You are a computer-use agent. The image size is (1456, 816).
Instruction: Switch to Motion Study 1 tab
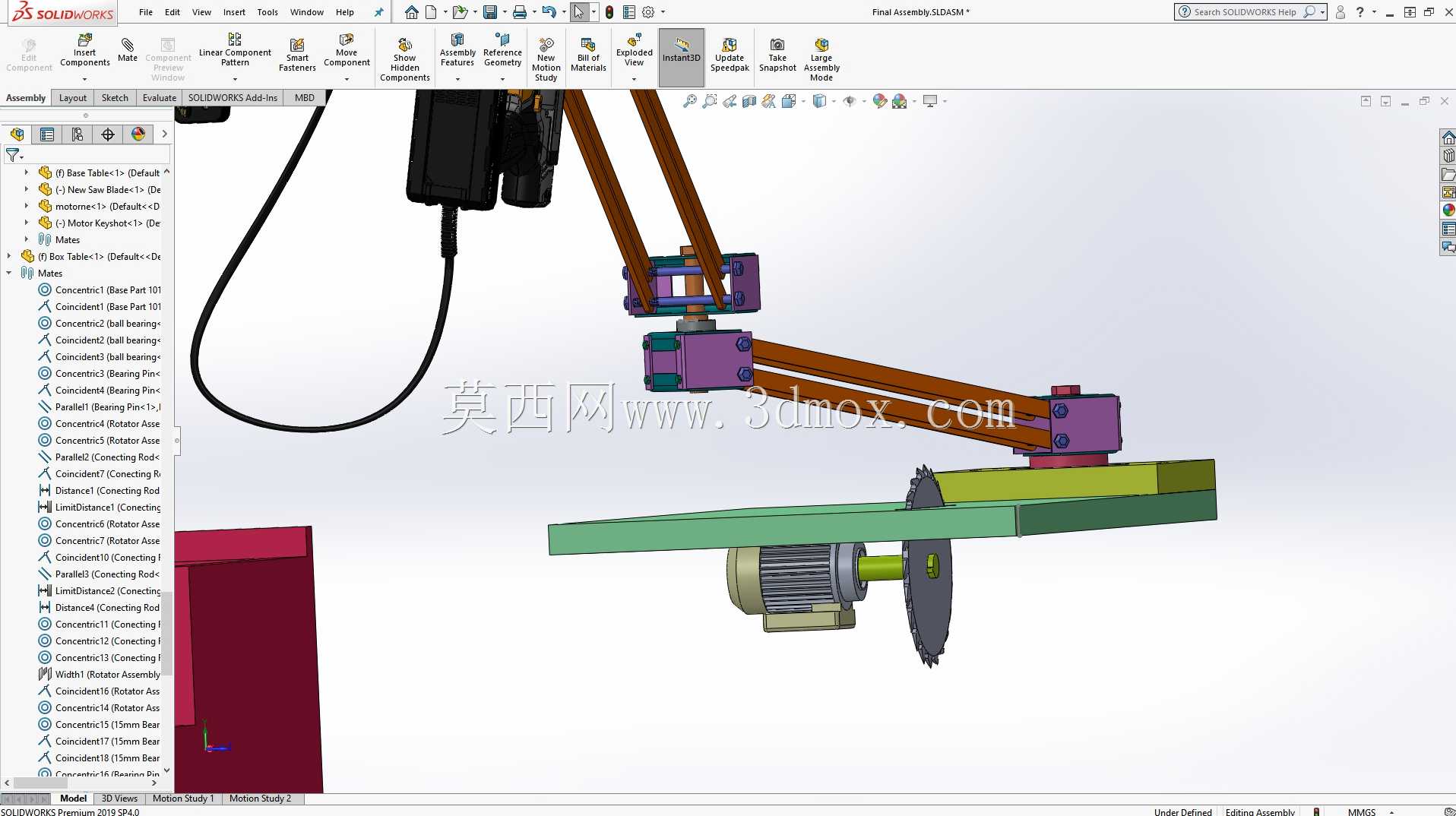(183, 799)
